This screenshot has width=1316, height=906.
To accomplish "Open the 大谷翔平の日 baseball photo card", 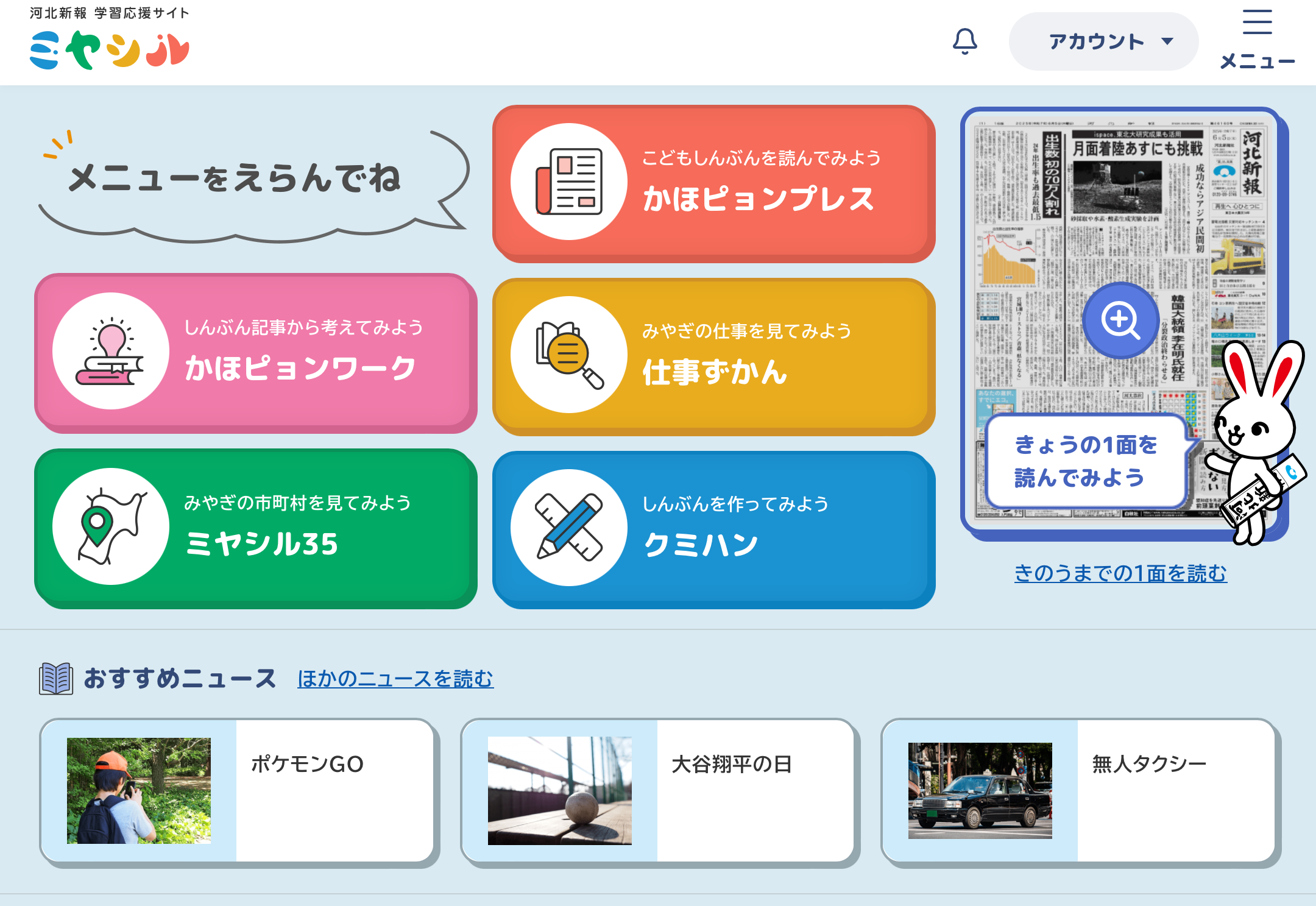I will pyautogui.click(x=559, y=790).
